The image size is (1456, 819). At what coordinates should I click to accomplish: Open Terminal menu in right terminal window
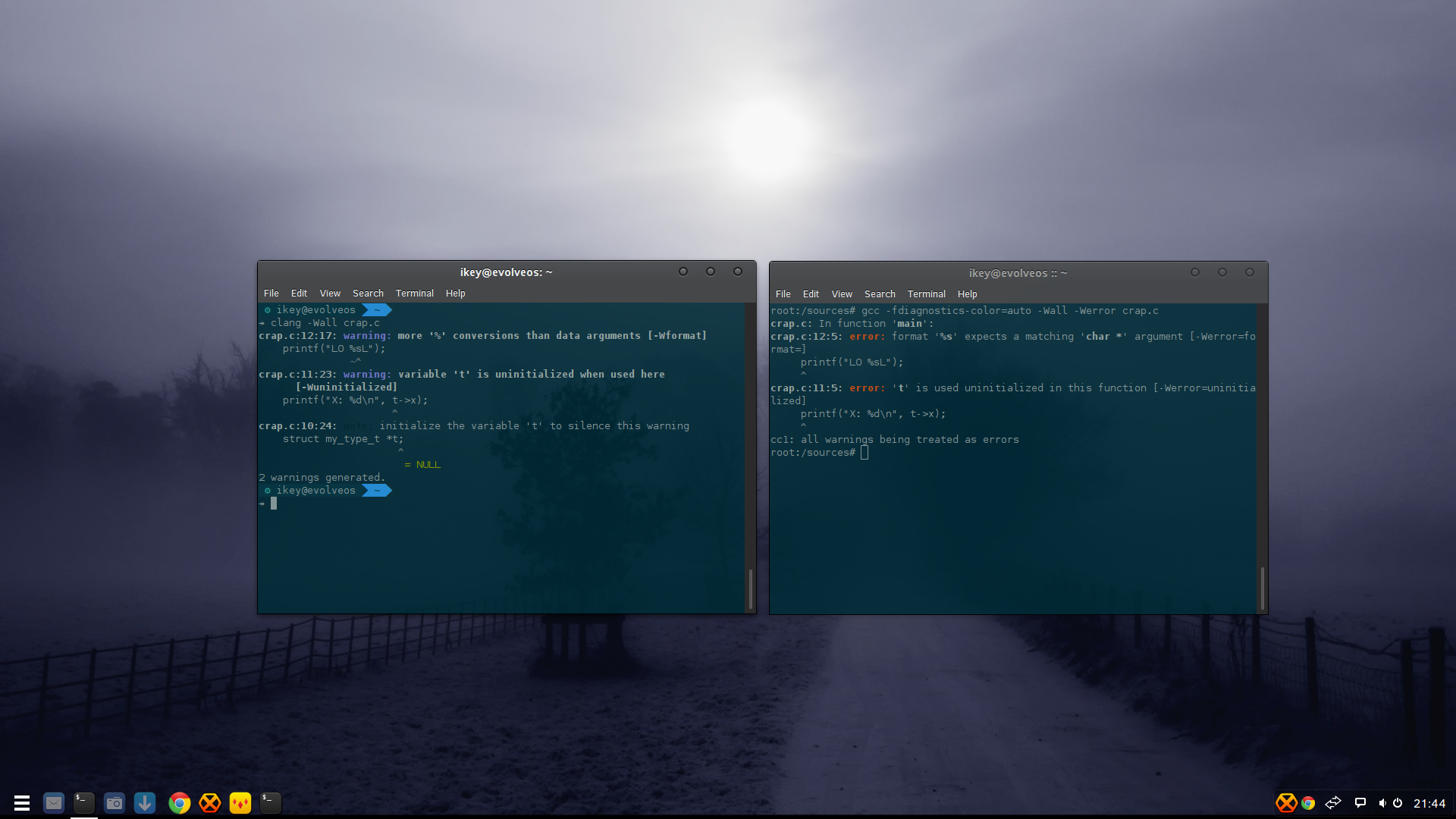(927, 294)
